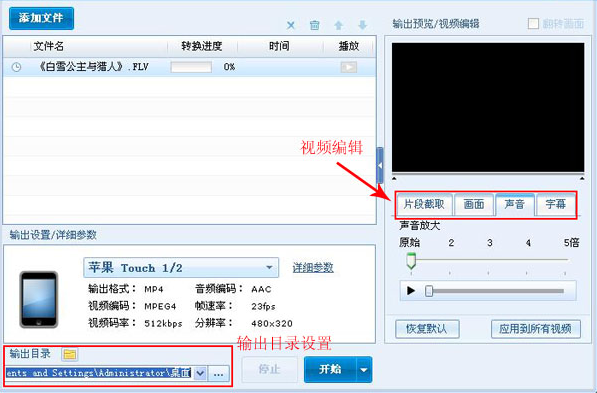Click the iPod Touch device thumbnail
Image resolution: width=597 pixels, height=393 pixels.
point(39,299)
